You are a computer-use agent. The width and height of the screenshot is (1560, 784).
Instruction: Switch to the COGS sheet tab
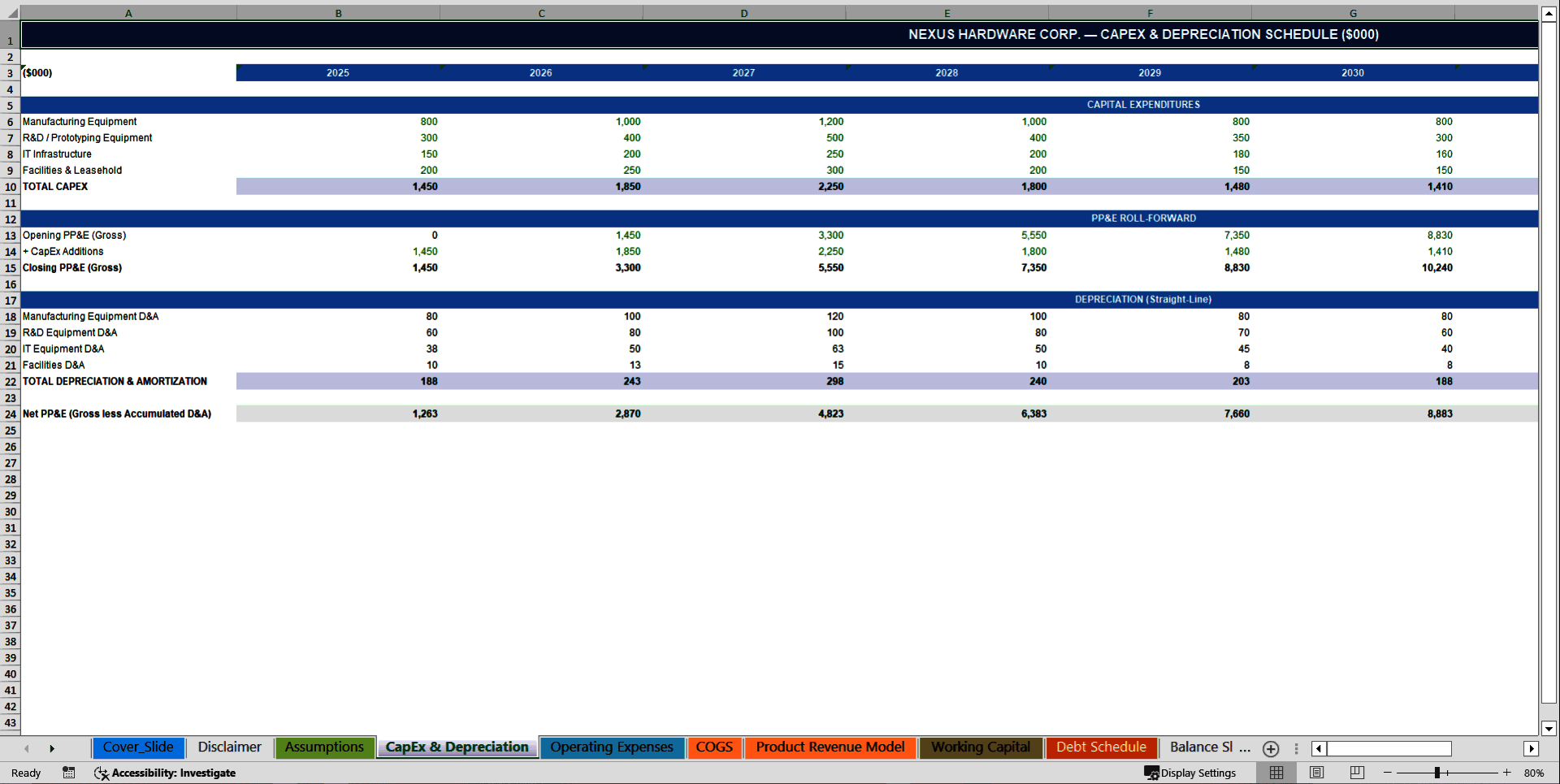point(713,747)
